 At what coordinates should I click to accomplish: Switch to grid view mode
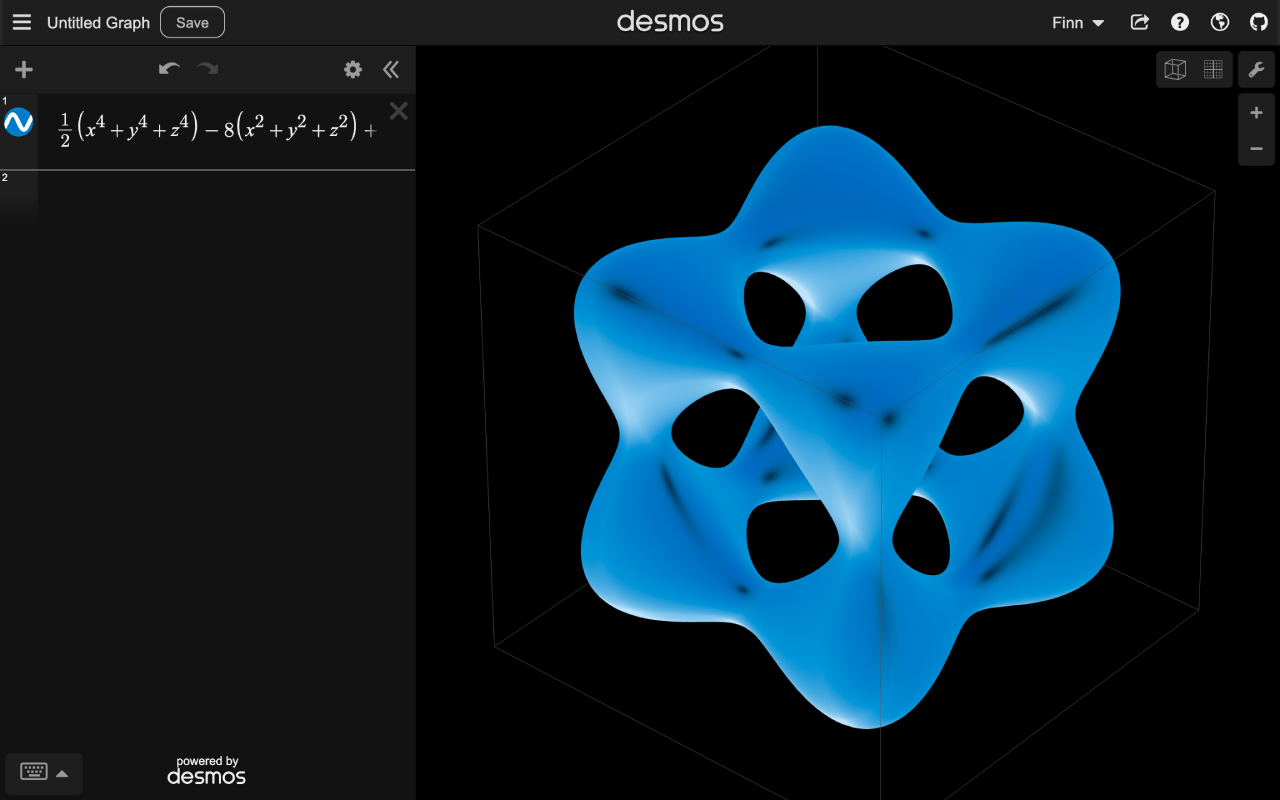[x=1213, y=69]
